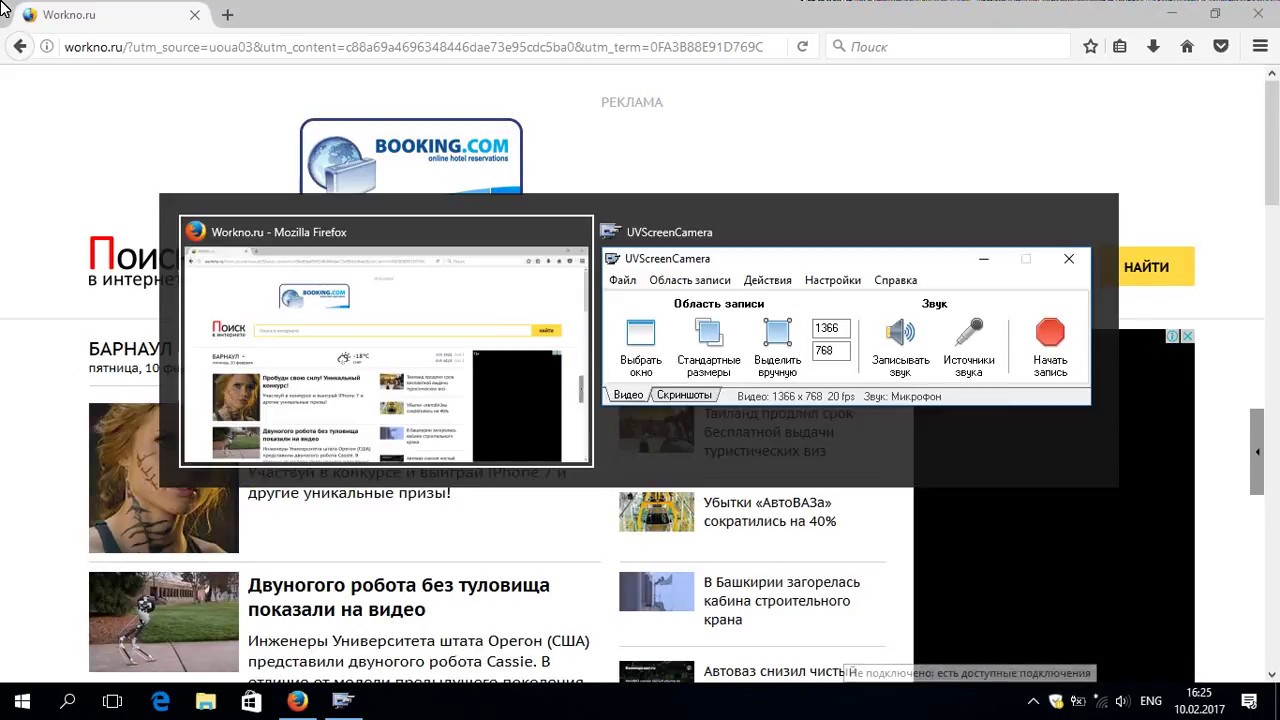Screen dimensions: 1280x720
Task: Open the Таиланд продлил срок news link
Action: click(x=778, y=432)
